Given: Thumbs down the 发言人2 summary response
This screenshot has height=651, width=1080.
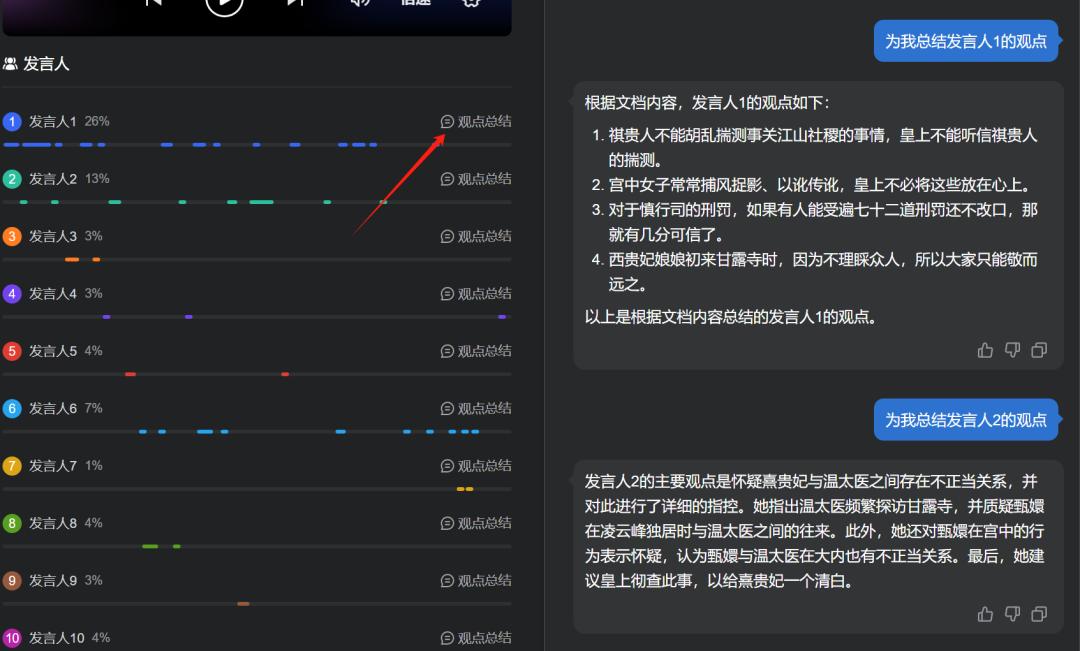Looking at the screenshot, I should (x=1012, y=613).
